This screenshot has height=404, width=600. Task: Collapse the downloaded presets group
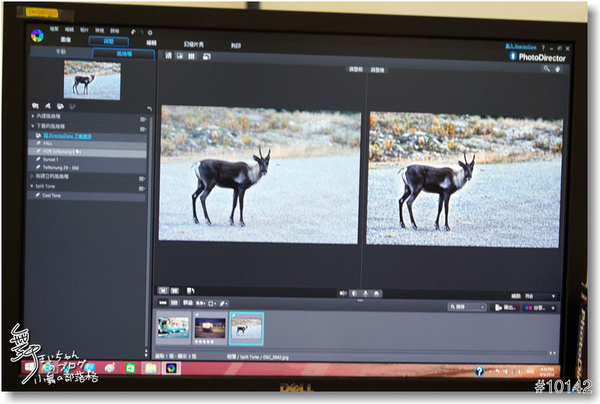point(33,125)
